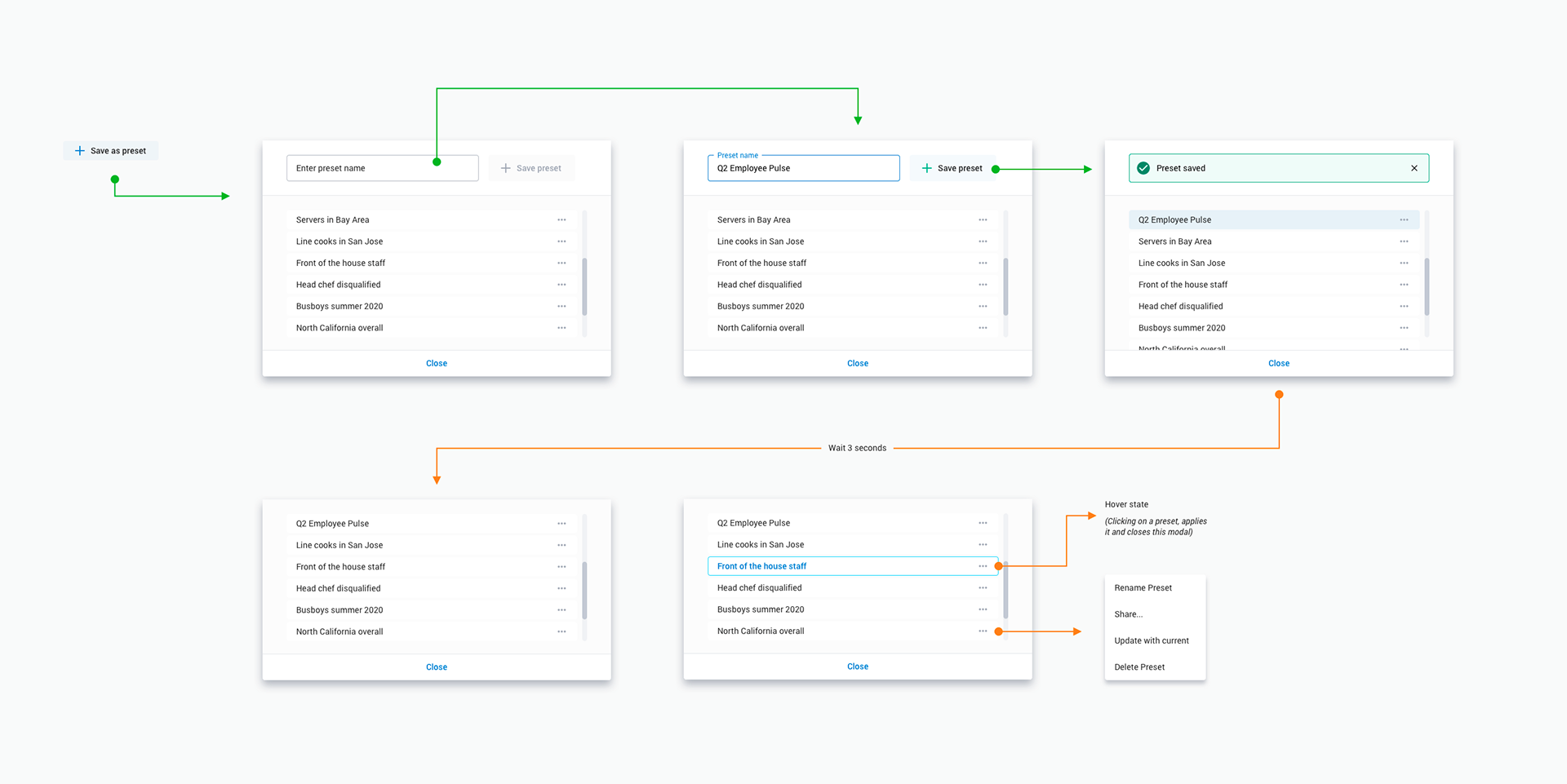This screenshot has width=1567, height=784.
Task: Open ellipsis menu on hovered Front of the house staff row
Action: 983,566
